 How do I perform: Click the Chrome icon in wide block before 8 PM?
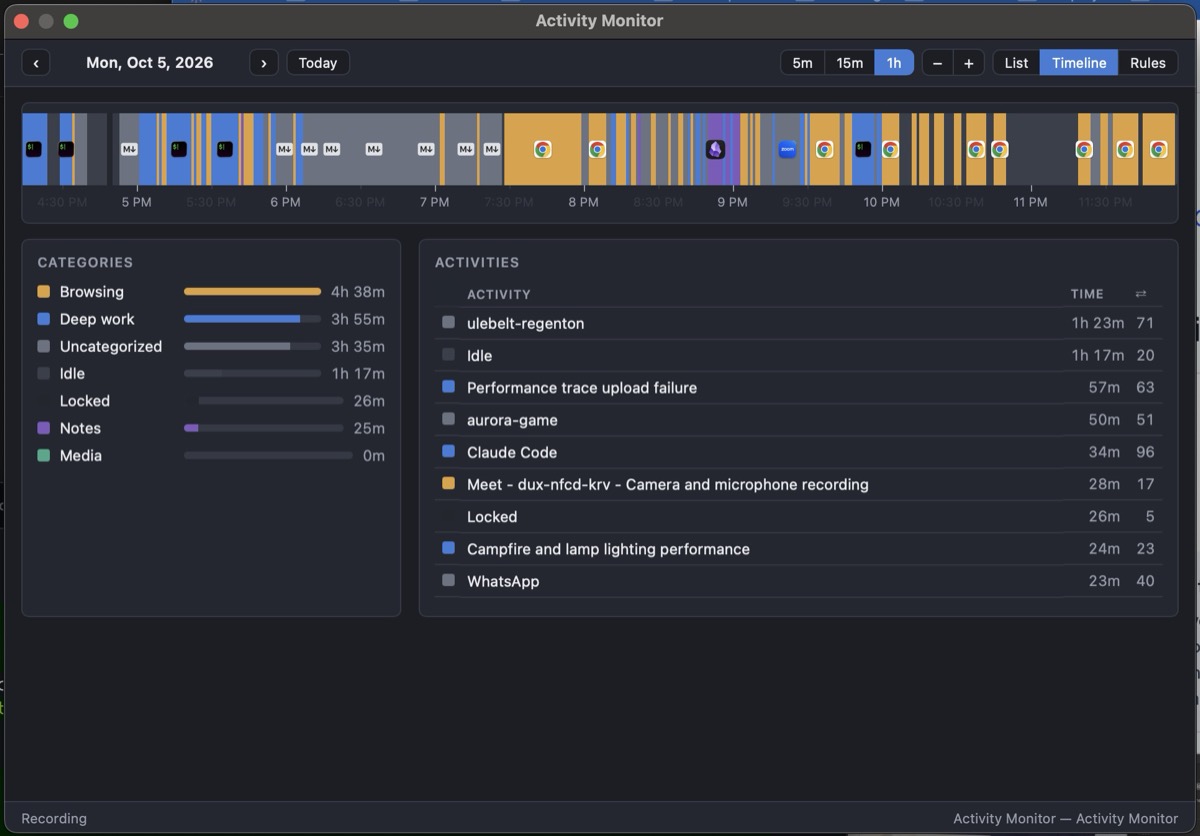[x=542, y=149]
